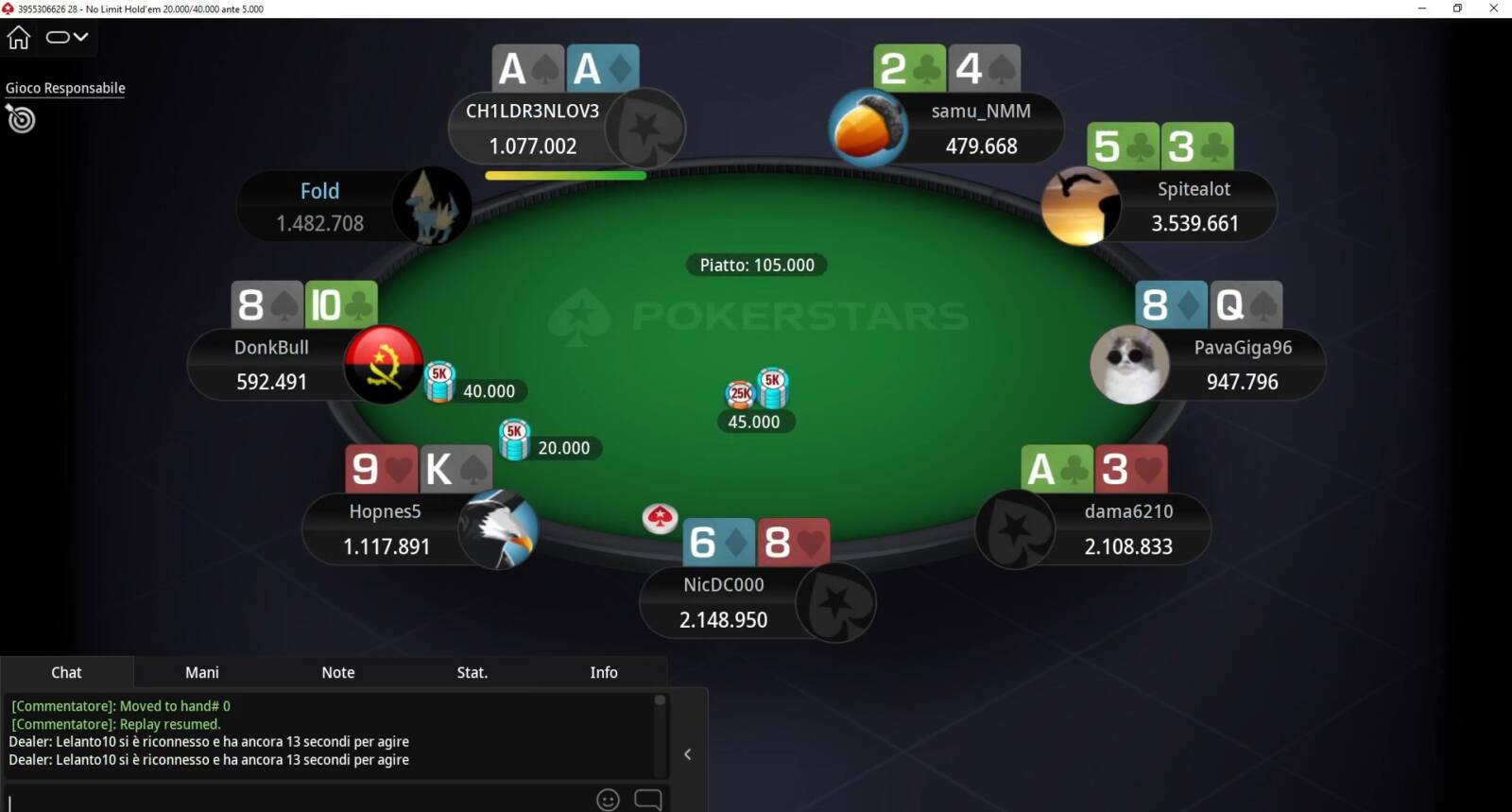Open the Gioco Responsabile link
Screen dimensions: 1512x812
click(65, 88)
